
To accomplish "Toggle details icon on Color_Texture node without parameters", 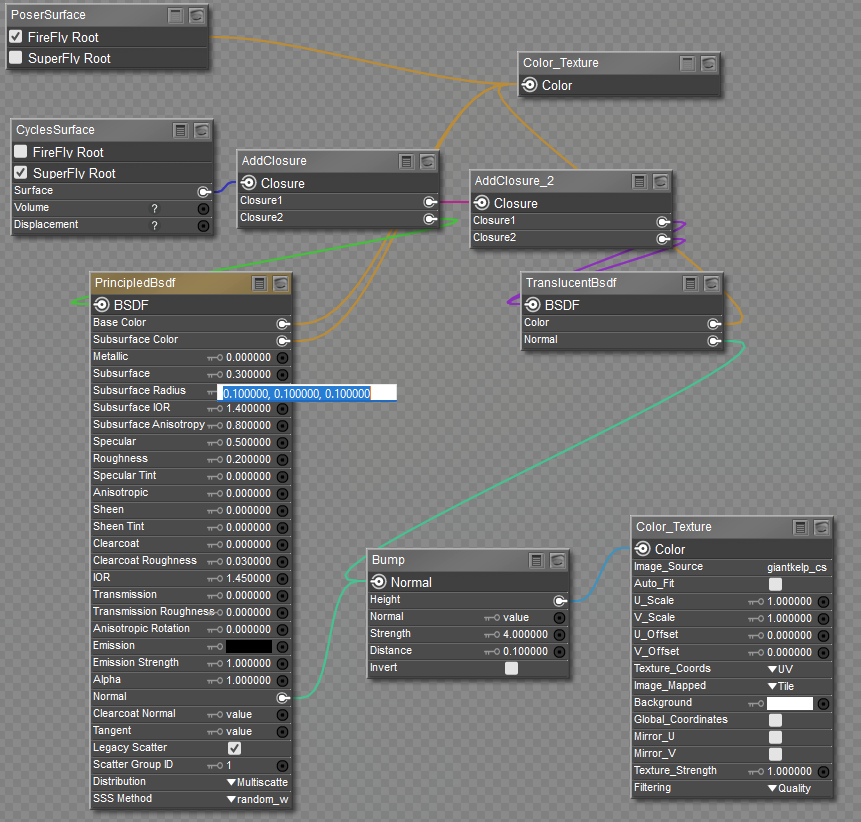I will pyautogui.click(x=687, y=64).
